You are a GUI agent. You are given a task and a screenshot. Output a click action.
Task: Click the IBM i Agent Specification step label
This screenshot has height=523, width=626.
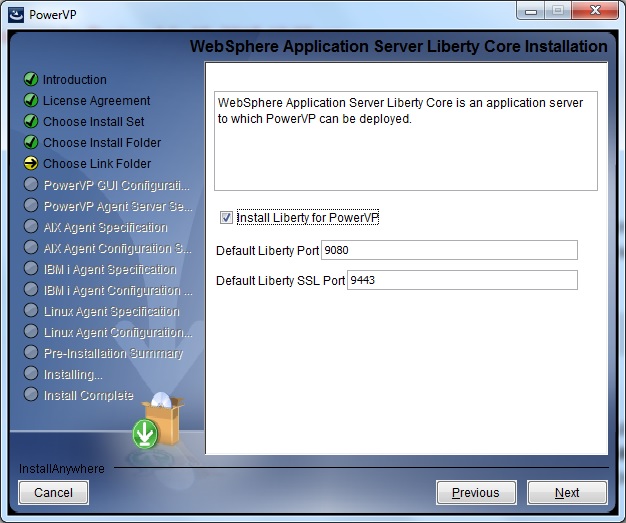[x=110, y=269]
